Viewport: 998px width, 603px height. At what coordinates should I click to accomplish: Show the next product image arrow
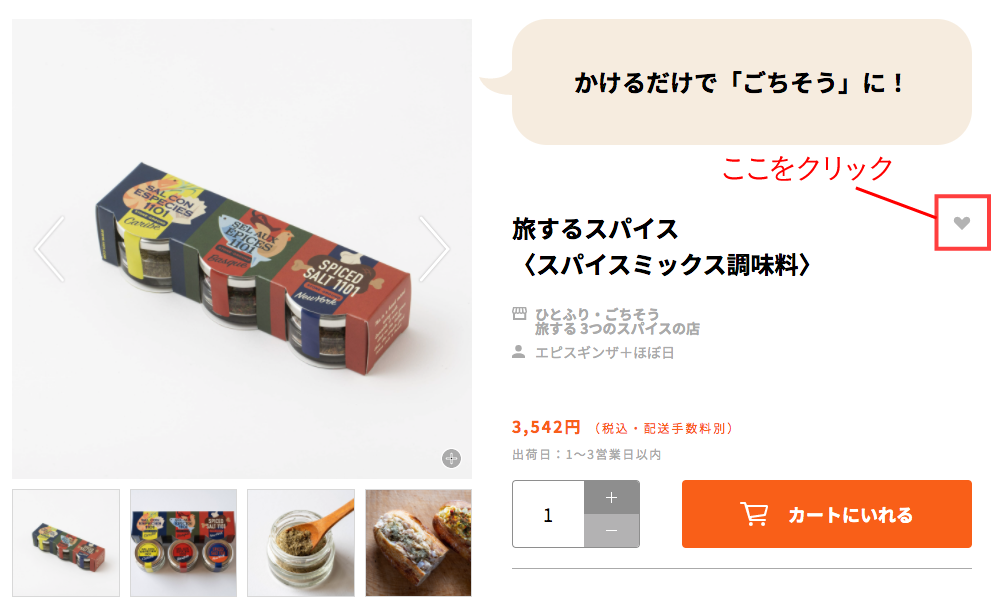click(x=434, y=248)
